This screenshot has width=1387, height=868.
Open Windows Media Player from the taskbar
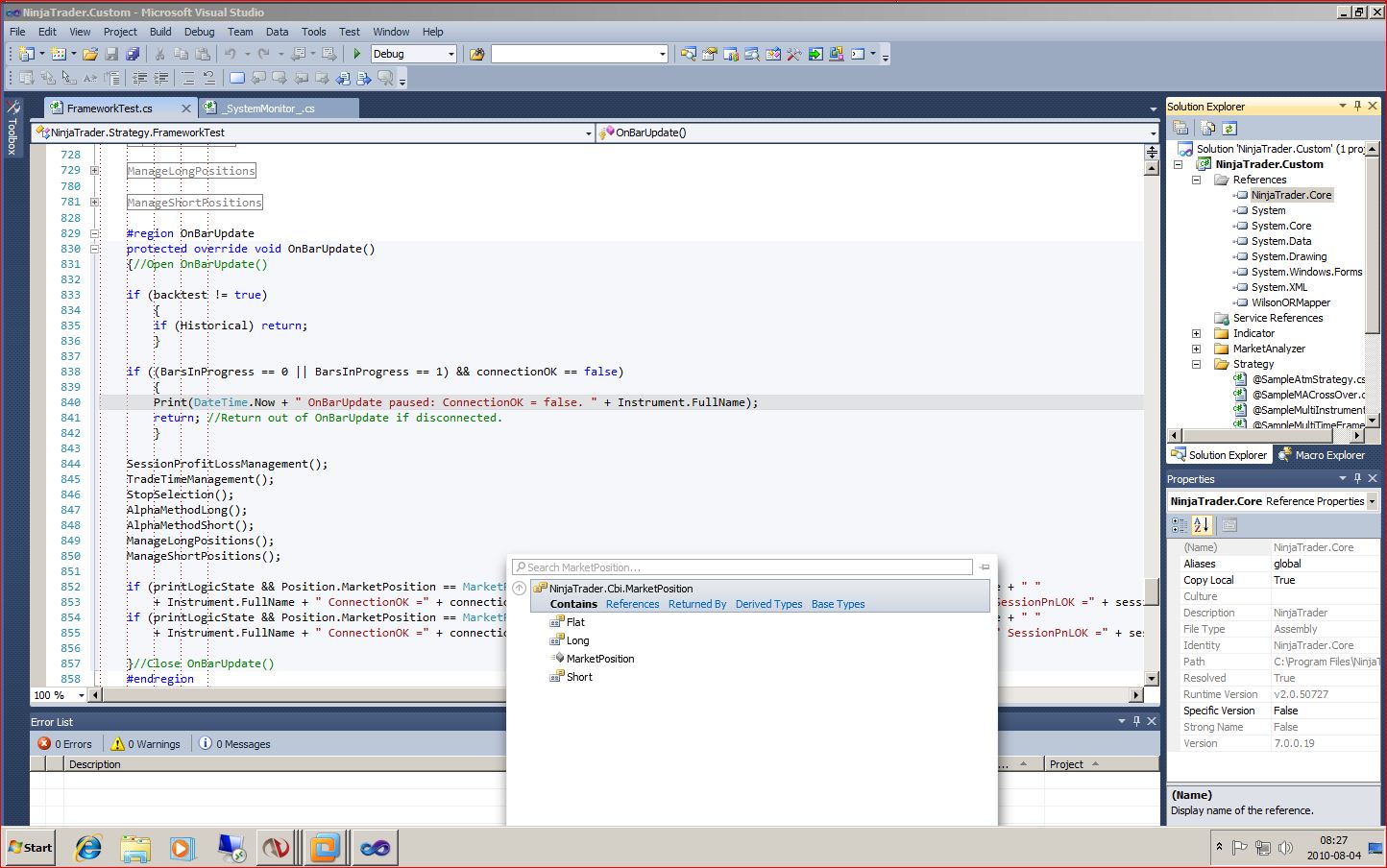tap(182, 848)
